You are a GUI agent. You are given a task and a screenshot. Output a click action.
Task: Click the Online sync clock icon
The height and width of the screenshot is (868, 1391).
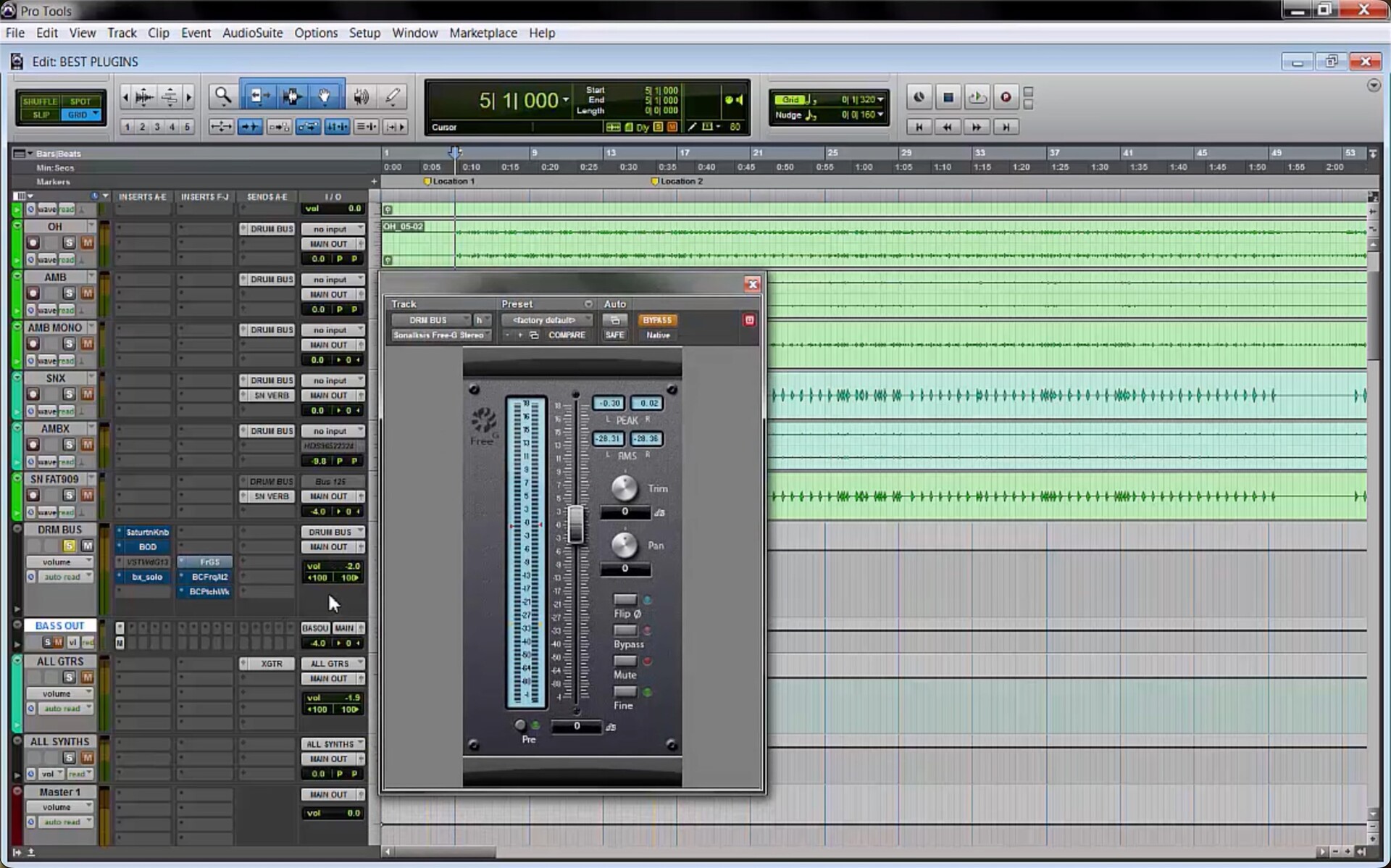click(919, 97)
